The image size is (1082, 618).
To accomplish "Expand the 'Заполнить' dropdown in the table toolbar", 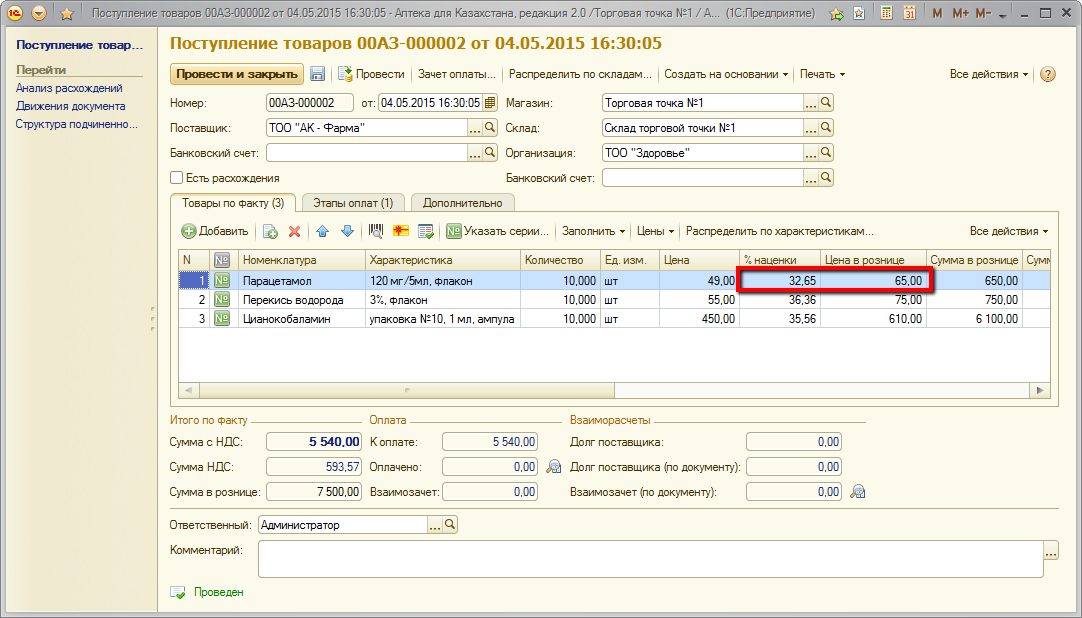I will click(593, 231).
